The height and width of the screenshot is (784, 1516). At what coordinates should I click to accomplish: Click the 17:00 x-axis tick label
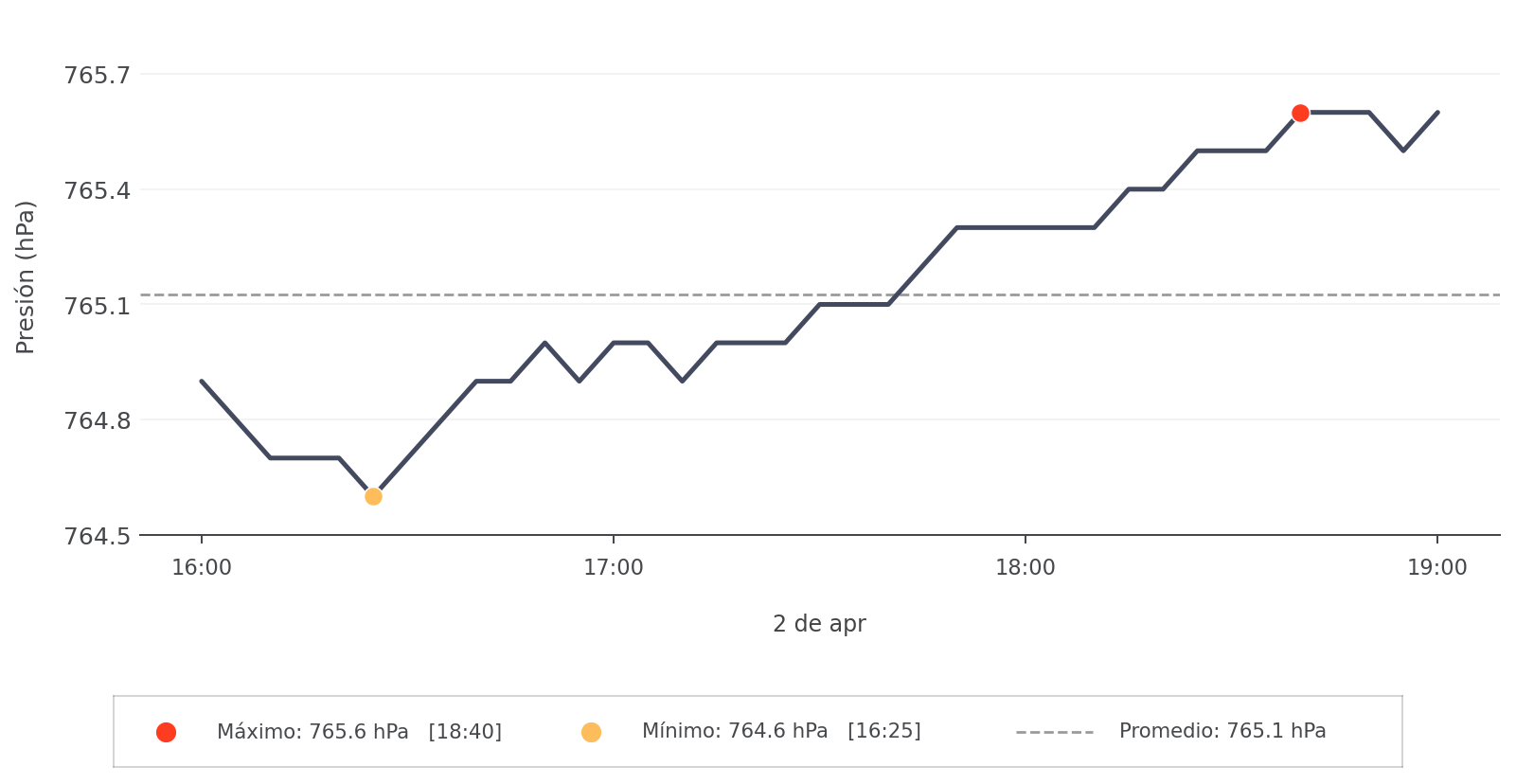[614, 568]
